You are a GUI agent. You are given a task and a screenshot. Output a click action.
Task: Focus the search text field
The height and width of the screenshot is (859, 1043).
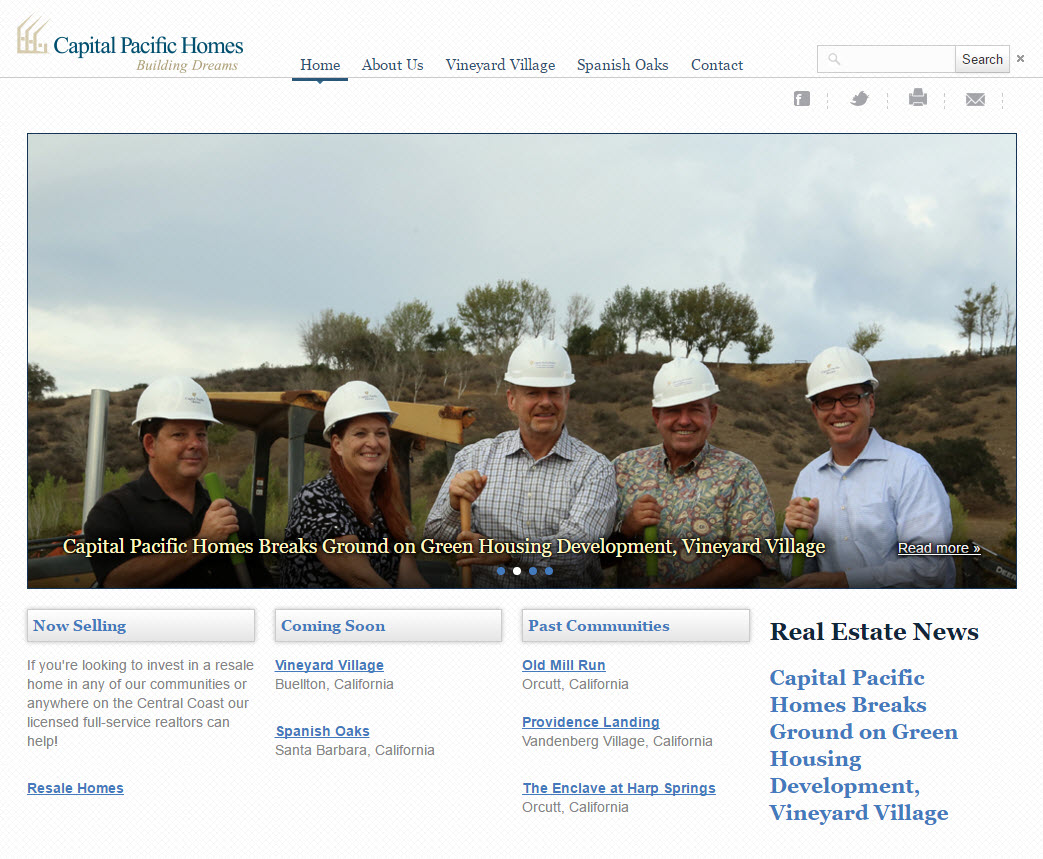tap(886, 59)
